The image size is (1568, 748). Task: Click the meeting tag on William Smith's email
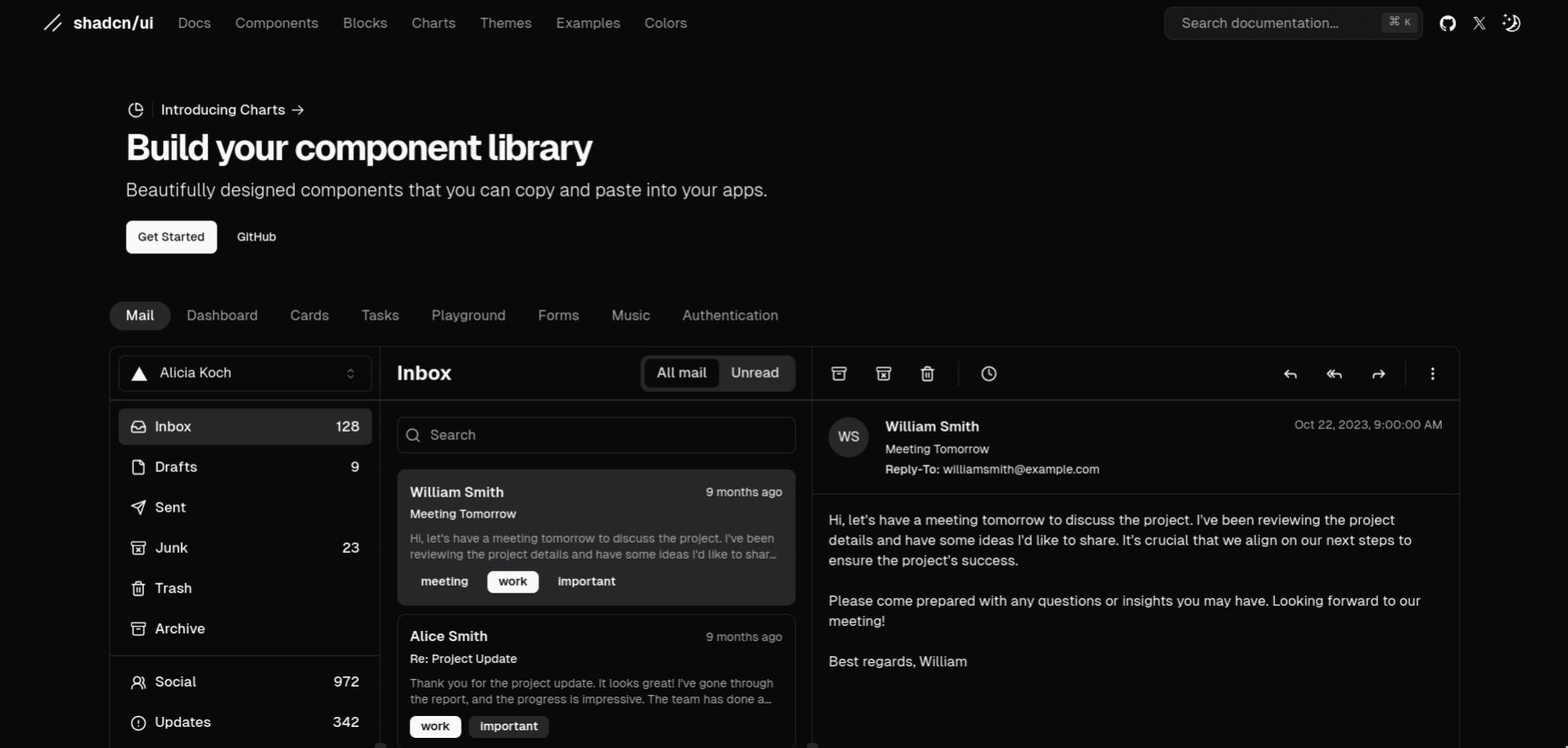click(x=444, y=581)
